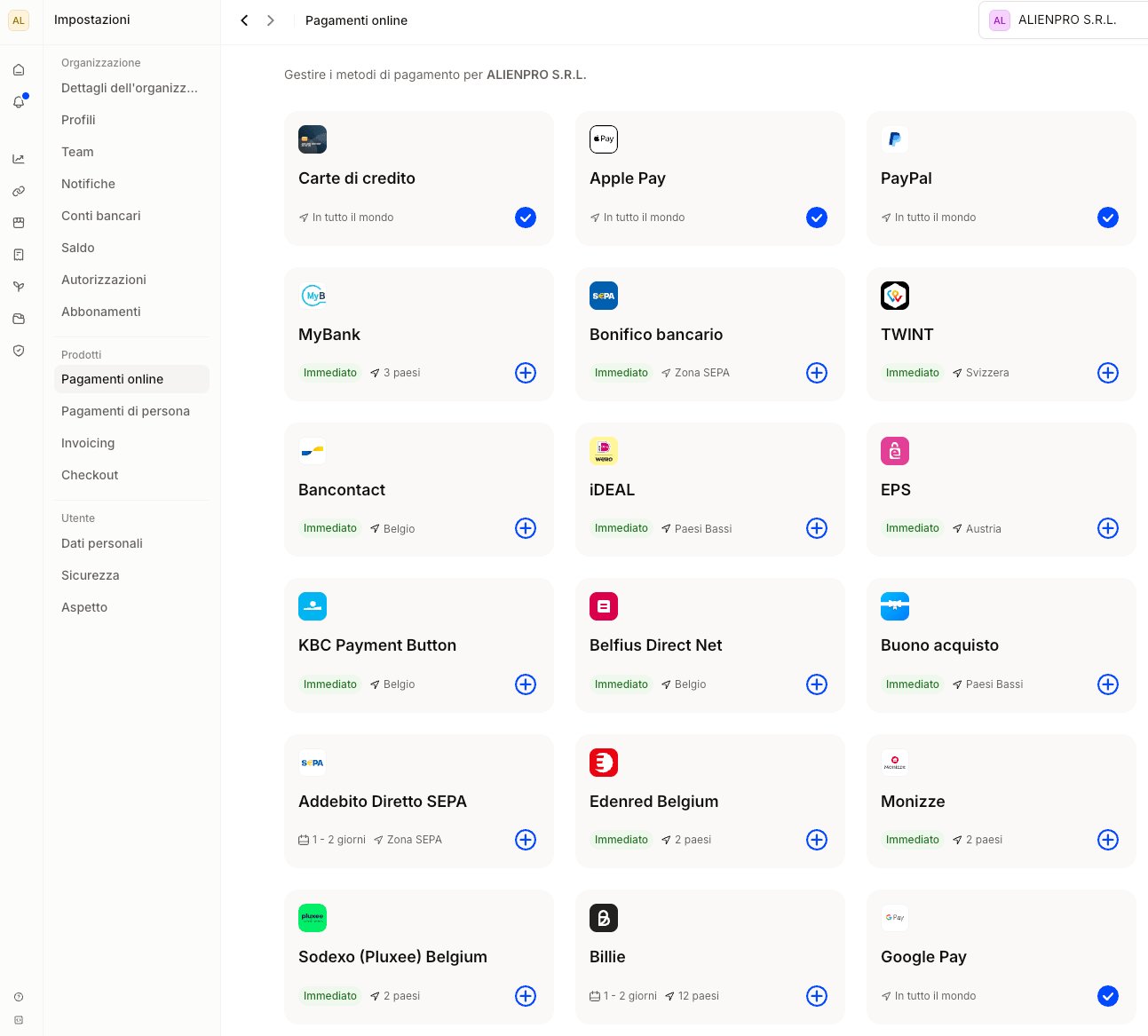Enable MyBank with the plus button
Screen dimensions: 1148x1036
coord(526,373)
